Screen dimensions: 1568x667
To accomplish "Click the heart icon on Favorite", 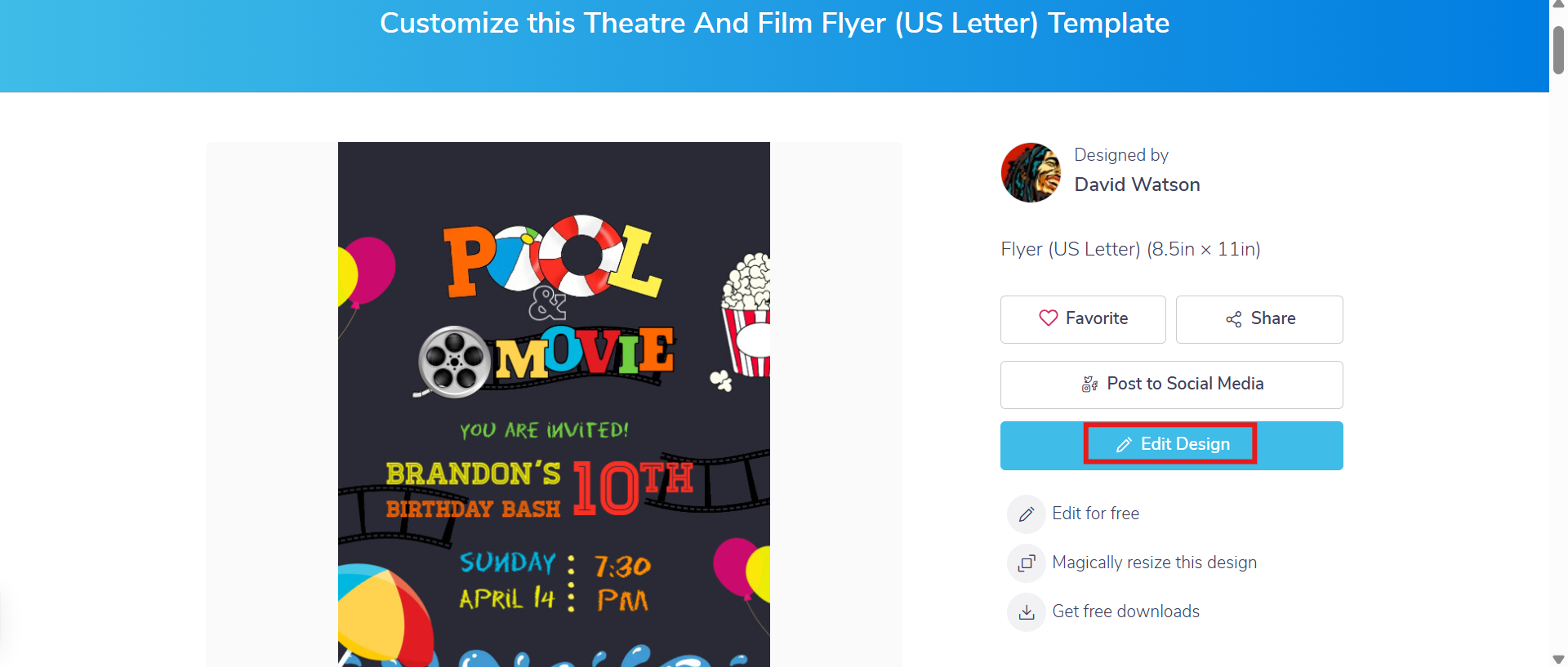I will pyautogui.click(x=1048, y=318).
